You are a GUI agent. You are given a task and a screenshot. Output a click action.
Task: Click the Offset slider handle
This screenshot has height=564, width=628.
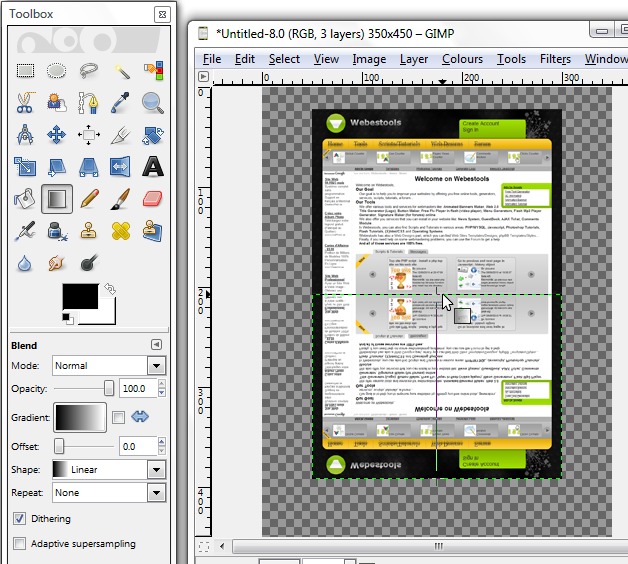coord(59,446)
